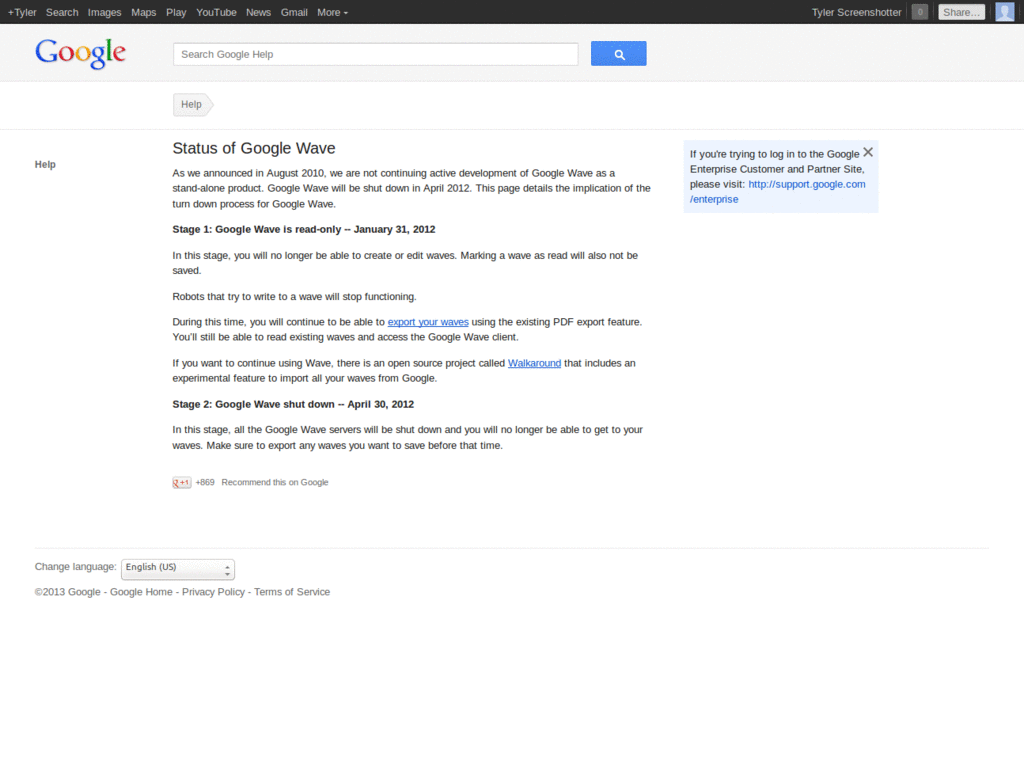Click the Change language label
Viewport: 1024px width, 768px height.
point(76,567)
